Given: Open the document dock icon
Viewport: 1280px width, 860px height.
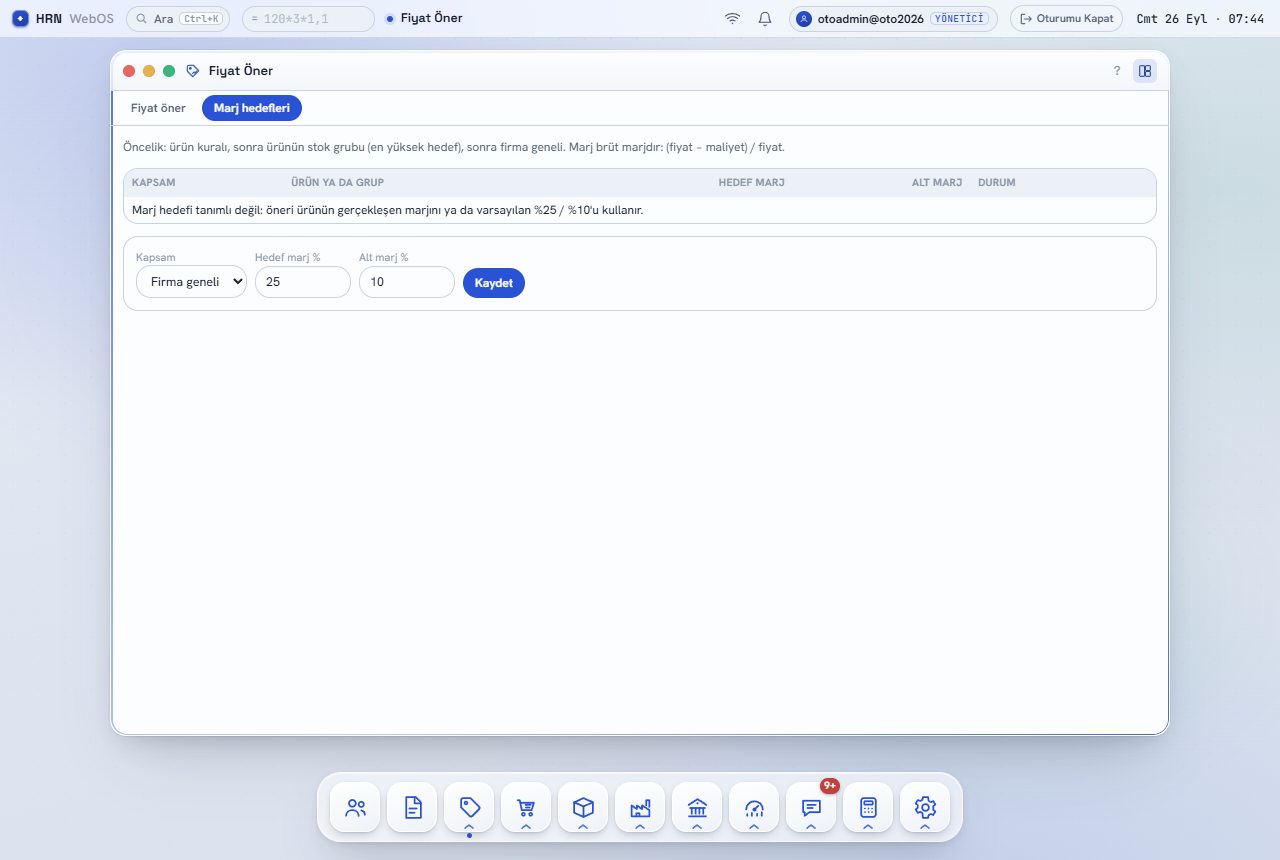Looking at the screenshot, I should tap(412, 807).
